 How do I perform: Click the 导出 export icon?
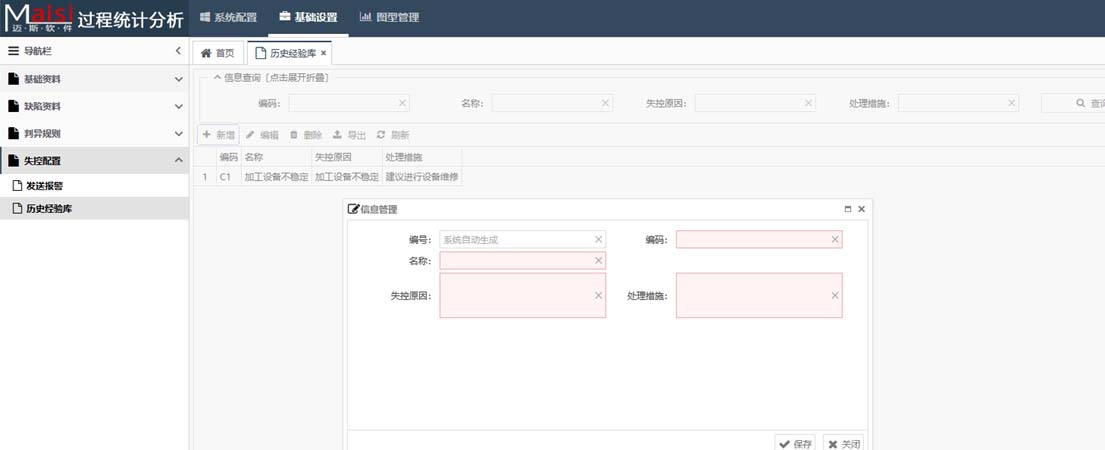tap(337, 135)
